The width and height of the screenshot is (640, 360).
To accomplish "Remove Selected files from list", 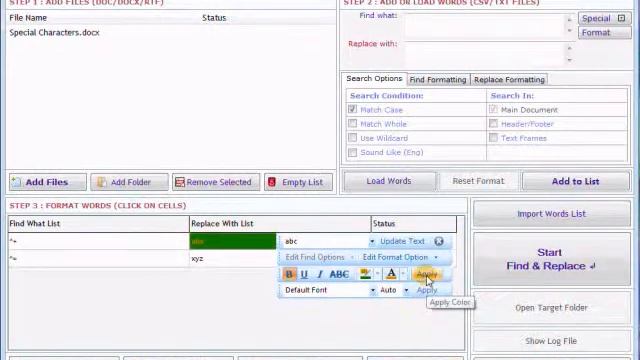I will point(216,182).
